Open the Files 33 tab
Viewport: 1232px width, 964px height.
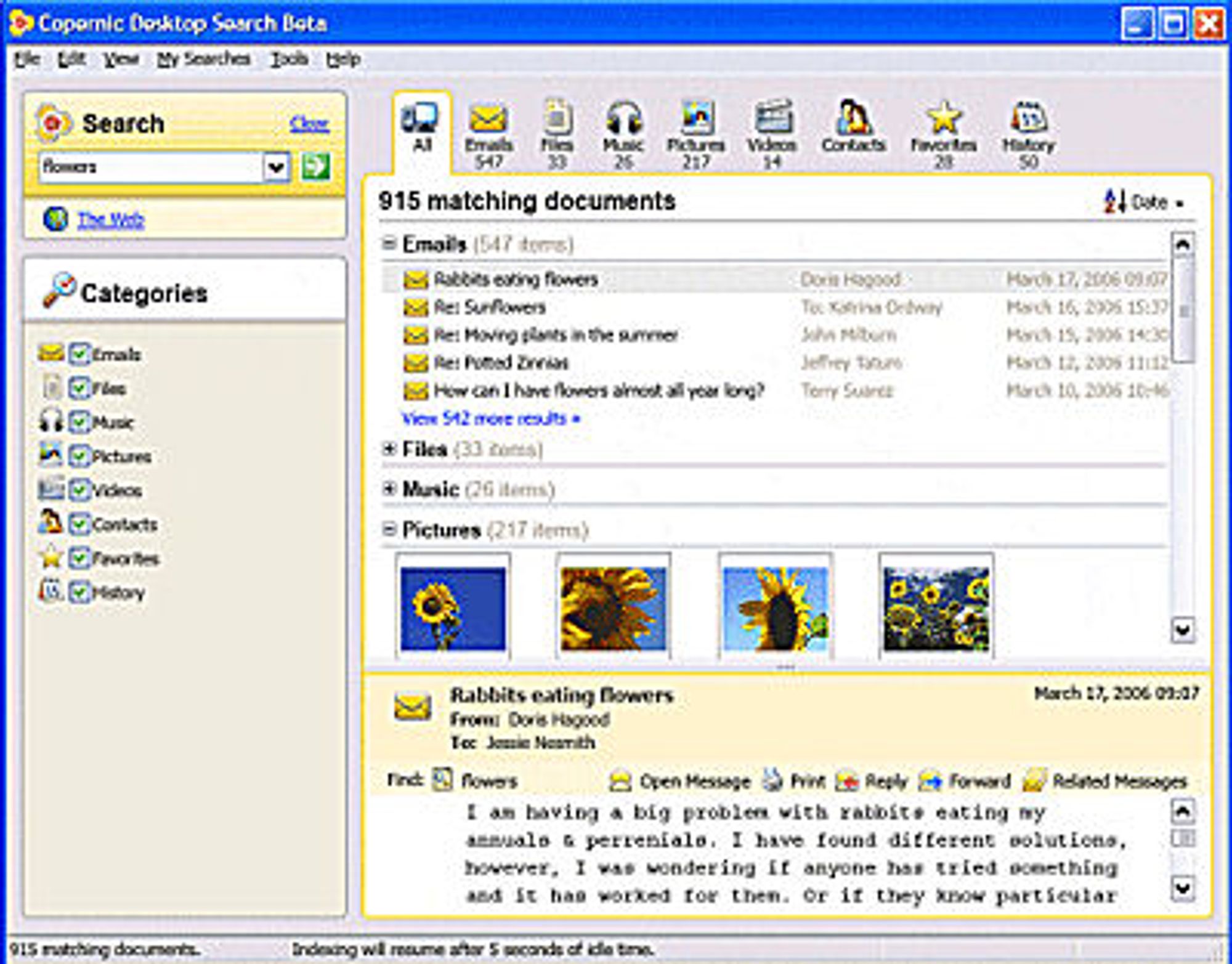click(x=557, y=134)
